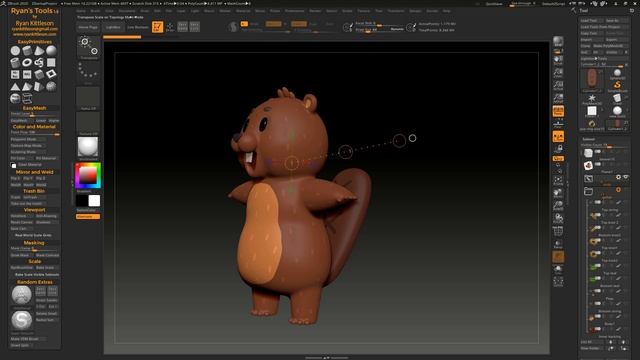Add the Cone primitive from EasyPrimitives
The width and height of the screenshot is (640, 360).
39,51
